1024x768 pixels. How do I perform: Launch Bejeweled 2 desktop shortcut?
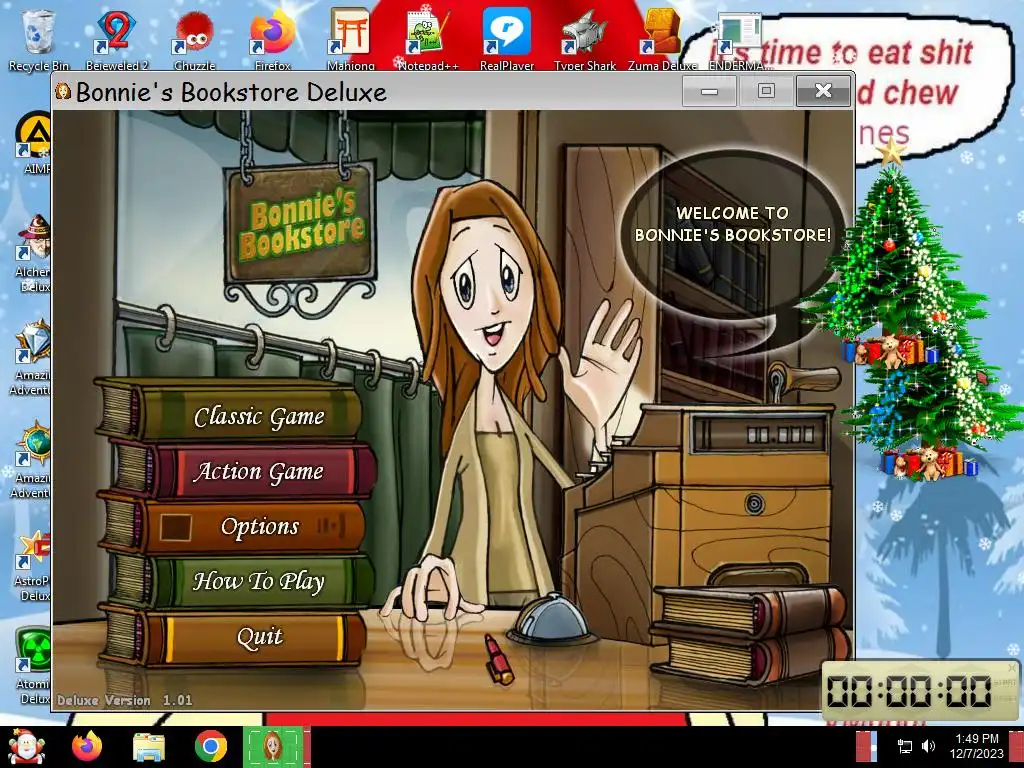116,40
